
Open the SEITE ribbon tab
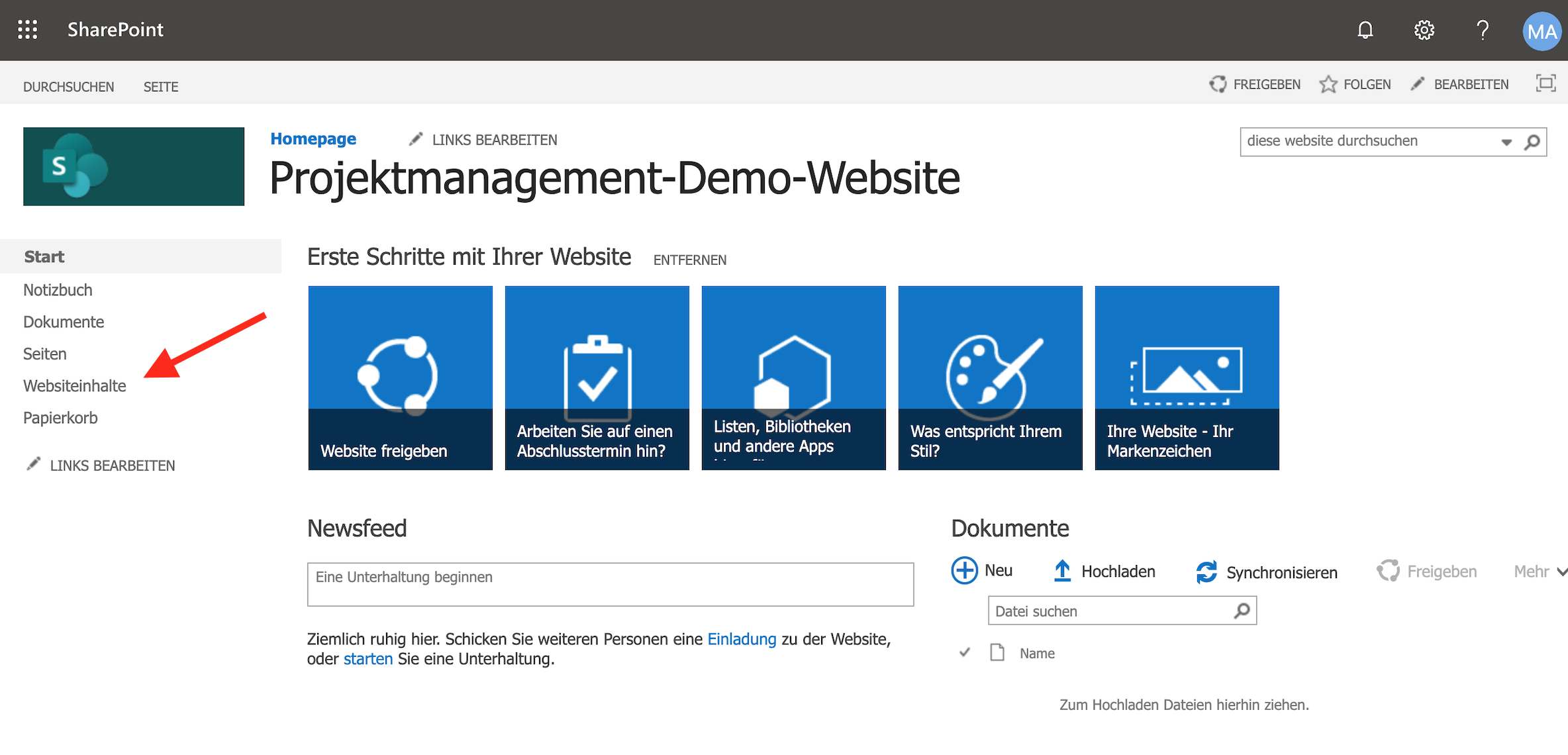click(161, 87)
